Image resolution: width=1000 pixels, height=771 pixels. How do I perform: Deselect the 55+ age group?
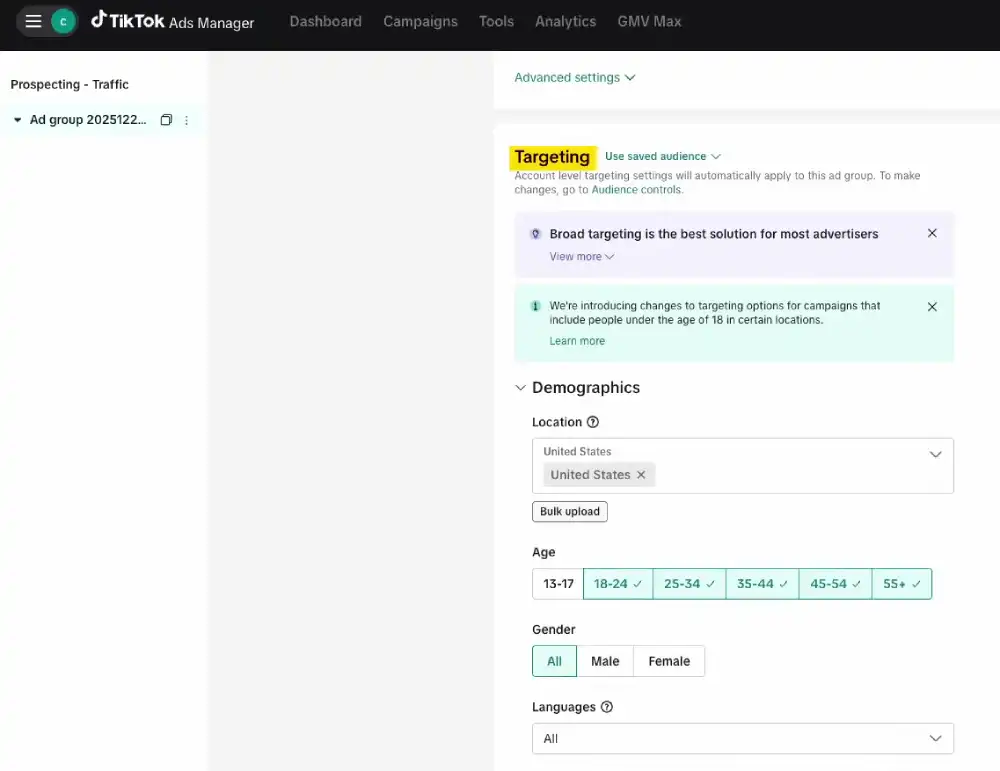(902, 583)
